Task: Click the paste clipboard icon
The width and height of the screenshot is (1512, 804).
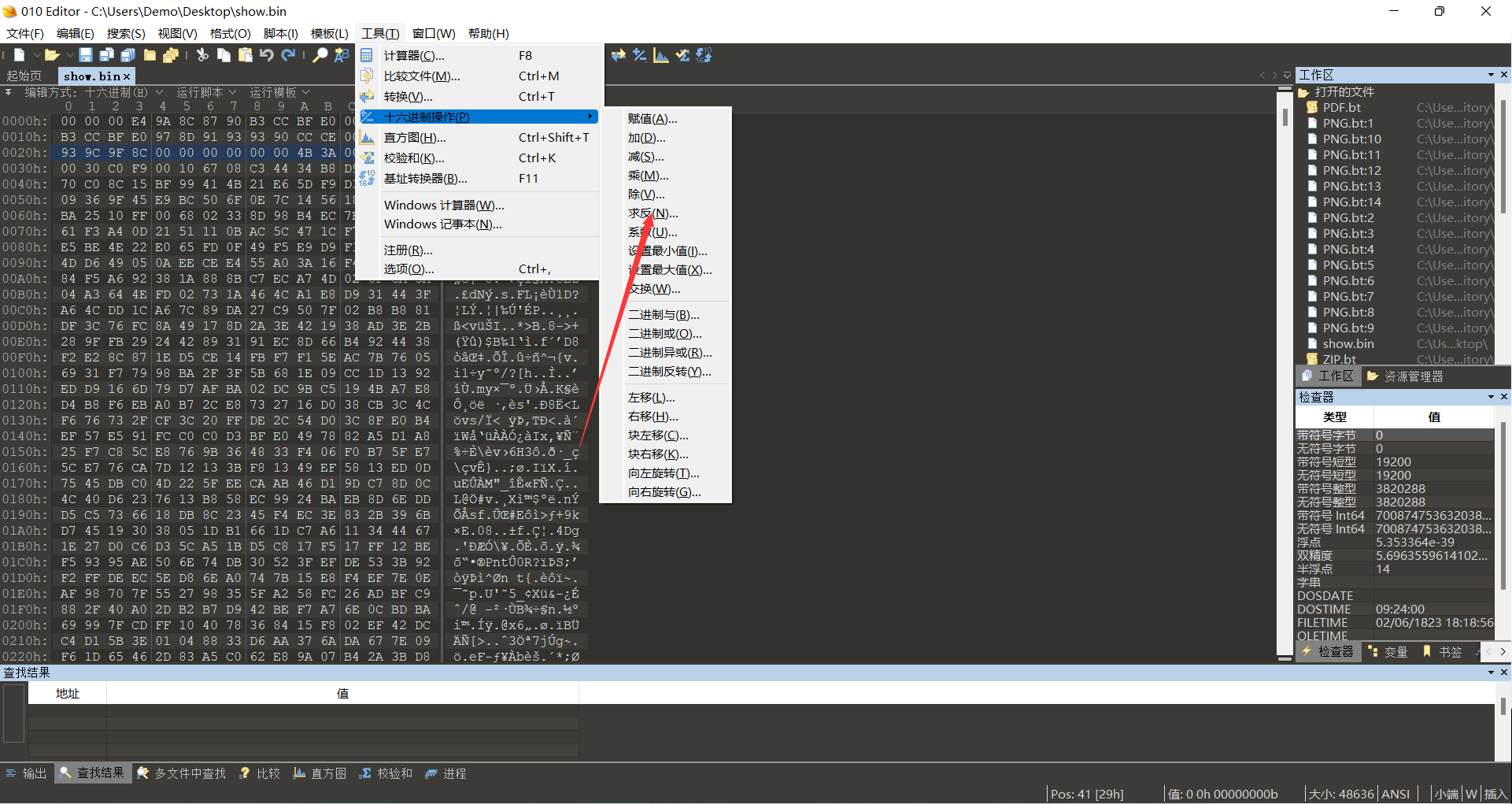Action: click(246, 55)
